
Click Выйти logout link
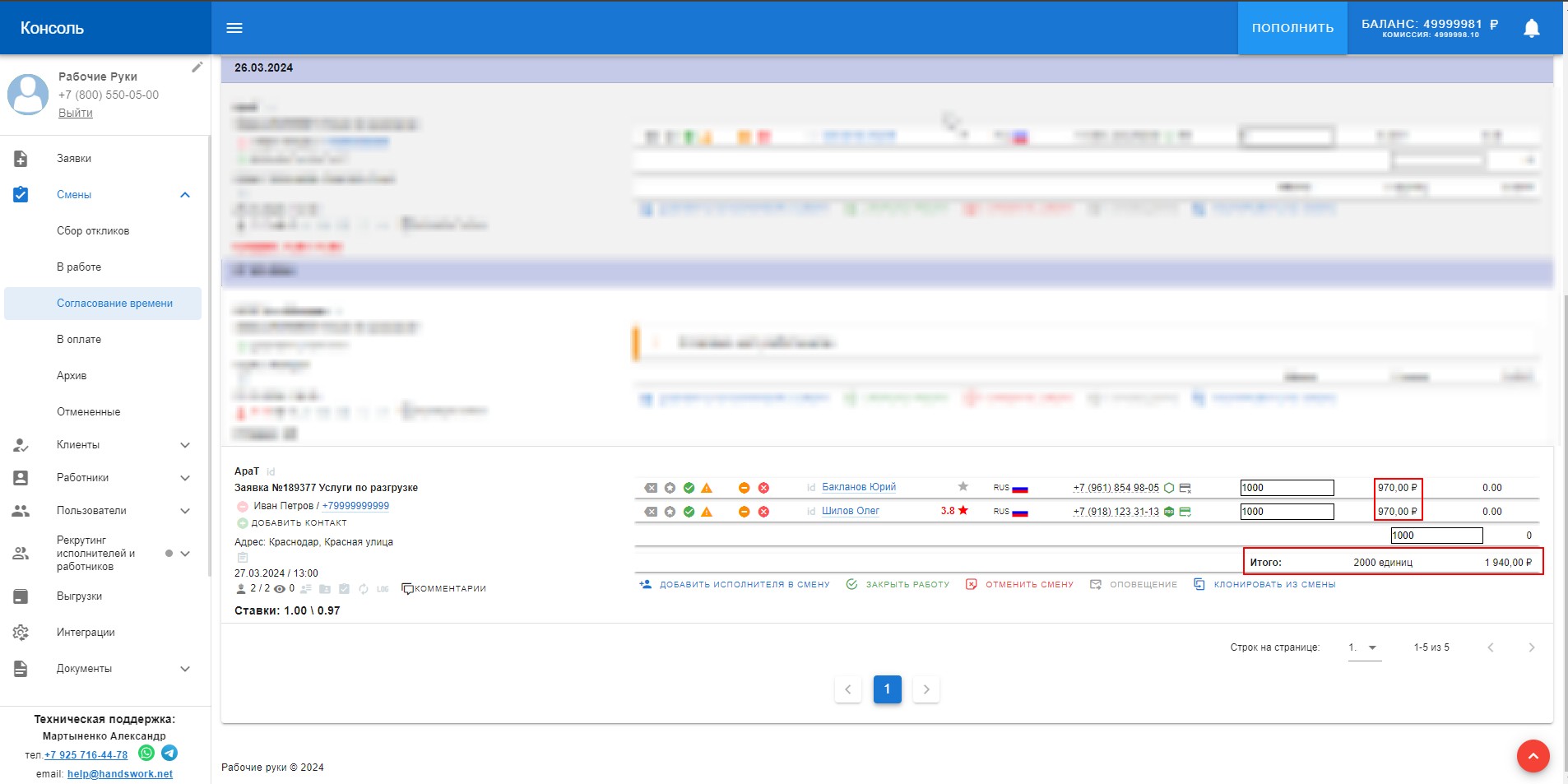tap(76, 113)
